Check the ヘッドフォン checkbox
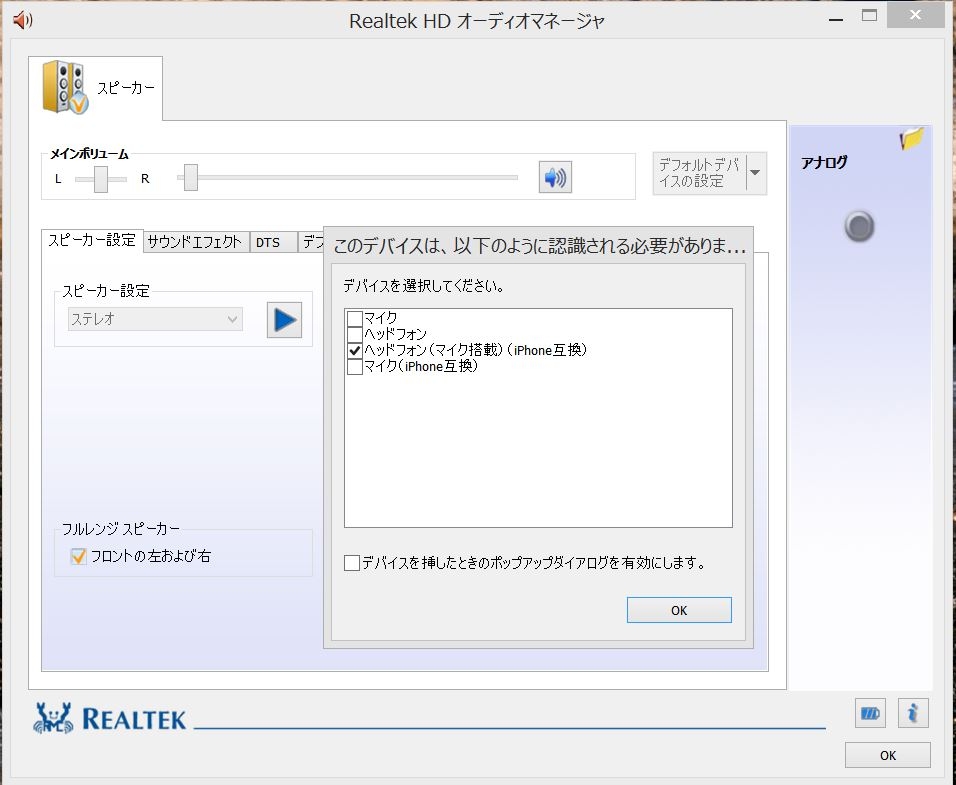Viewport: 956px width, 785px height. pyautogui.click(x=355, y=334)
